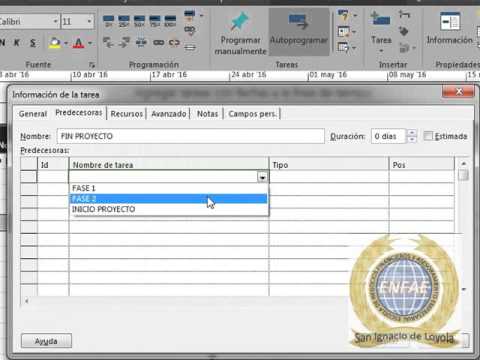480x360 pixels.
Task: Switch to the General tab
Action: click(33, 114)
